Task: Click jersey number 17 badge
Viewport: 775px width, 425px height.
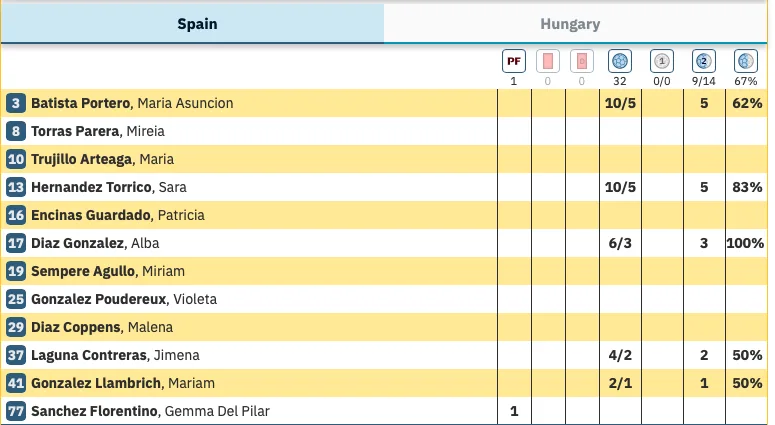Action: click(15, 243)
